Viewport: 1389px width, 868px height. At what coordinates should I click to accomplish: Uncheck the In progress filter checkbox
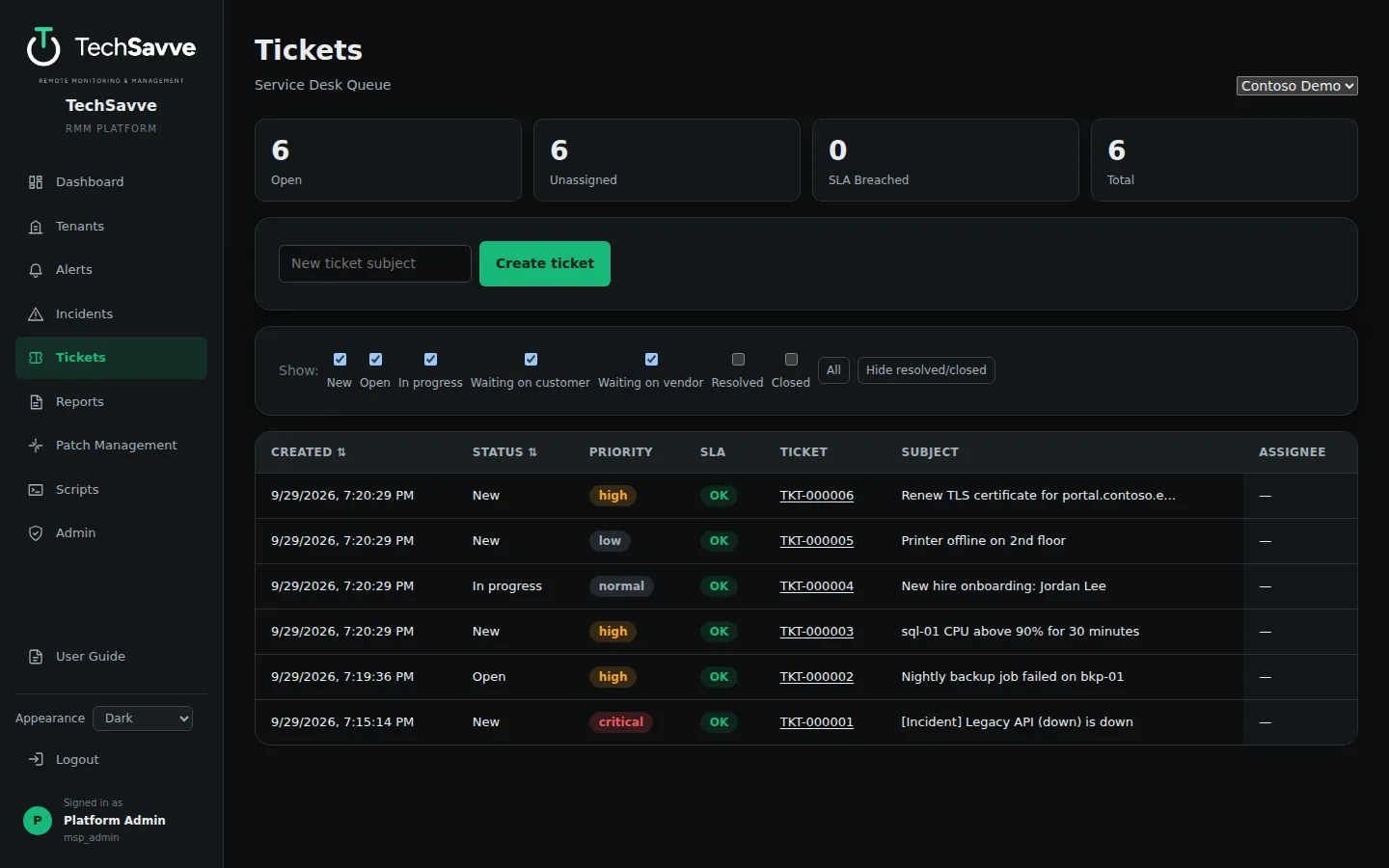pos(430,359)
